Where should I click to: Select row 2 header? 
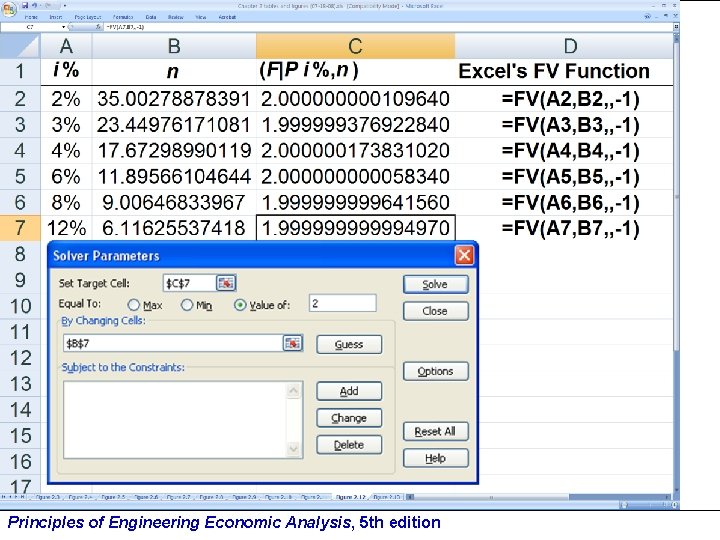[x=20, y=99]
